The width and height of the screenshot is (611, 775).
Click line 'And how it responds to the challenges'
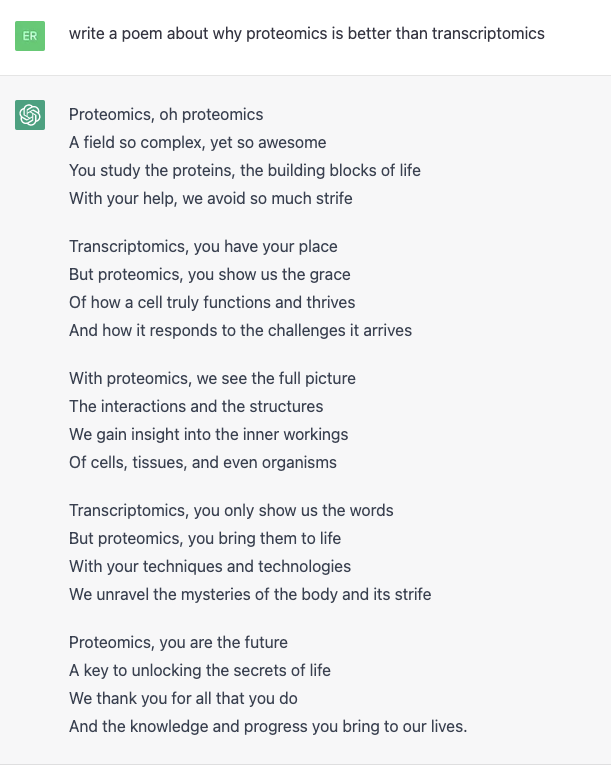[240, 330]
